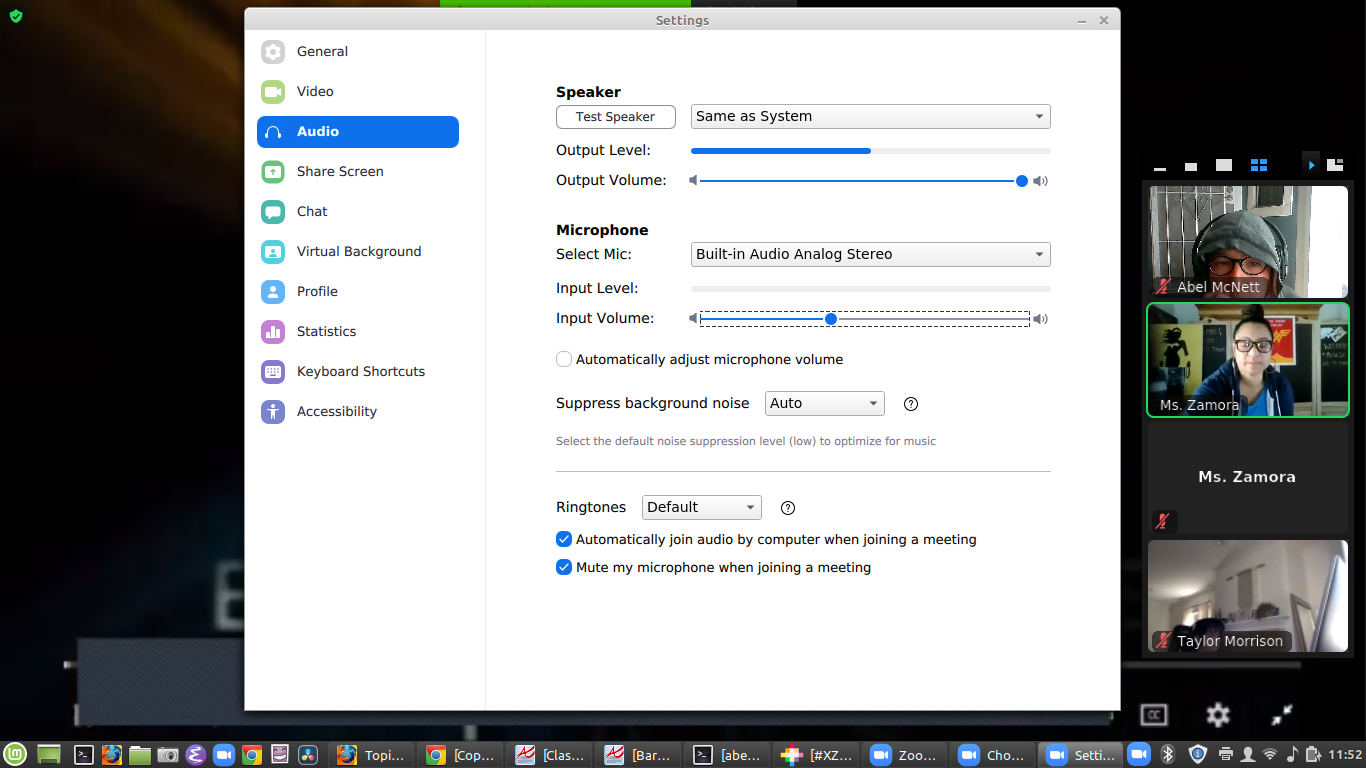Image resolution: width=1366 pixels, height=768 pixels.
Task: Open Virtual Background settings
Action: click(357, 252)
